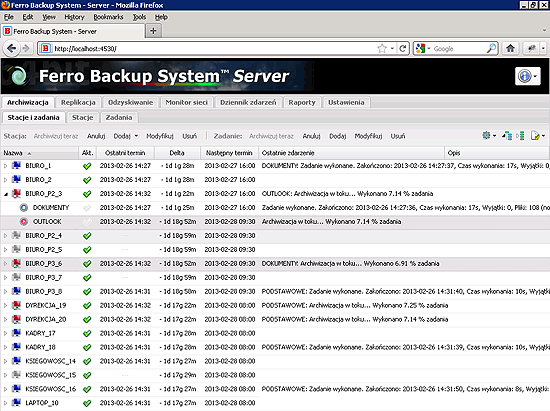Expand the BIURO_2 station row
This screenshot has width=550, height=411.
pos(6,180)
